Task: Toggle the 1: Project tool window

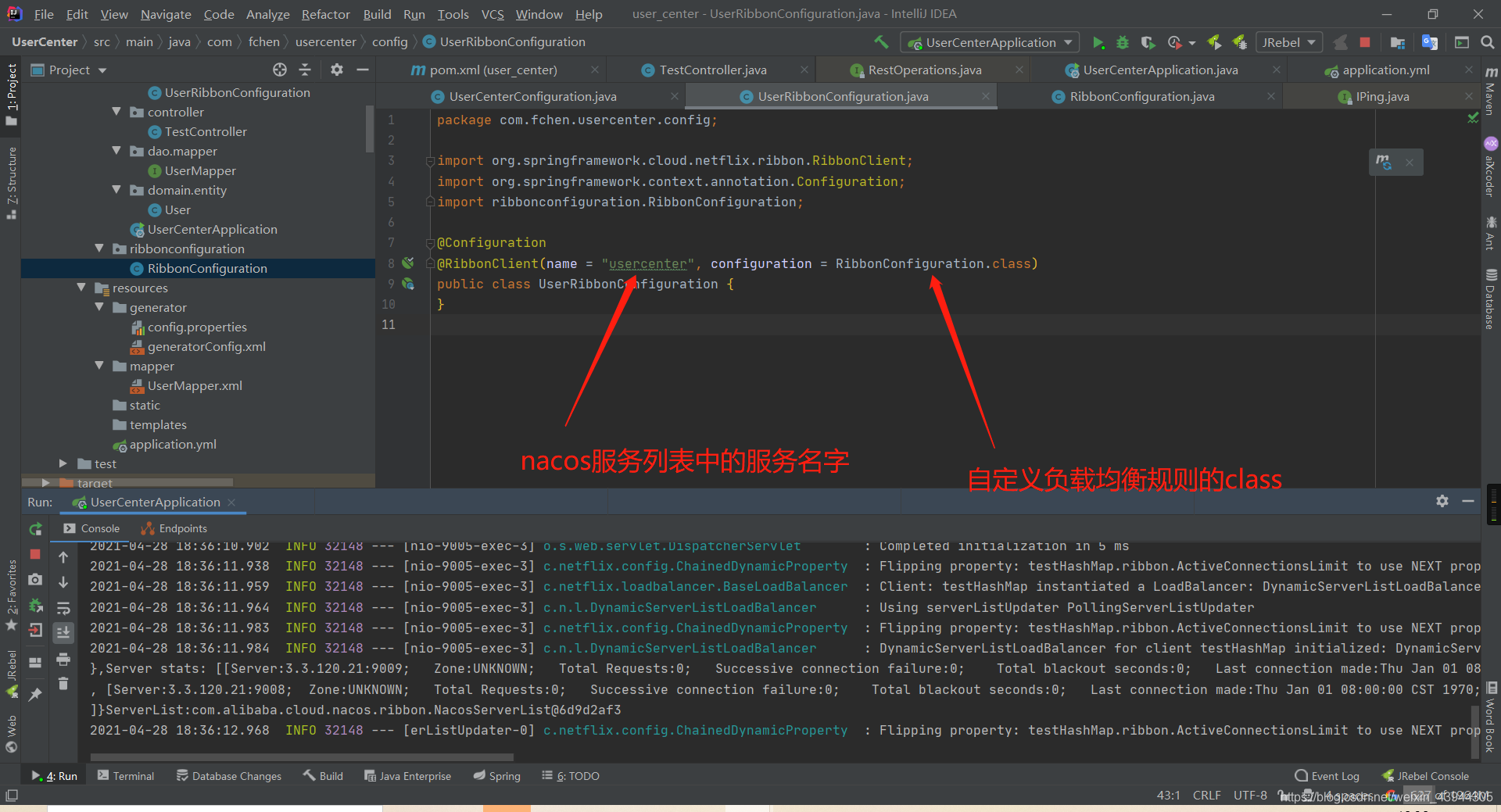Action: pos(11,94)
